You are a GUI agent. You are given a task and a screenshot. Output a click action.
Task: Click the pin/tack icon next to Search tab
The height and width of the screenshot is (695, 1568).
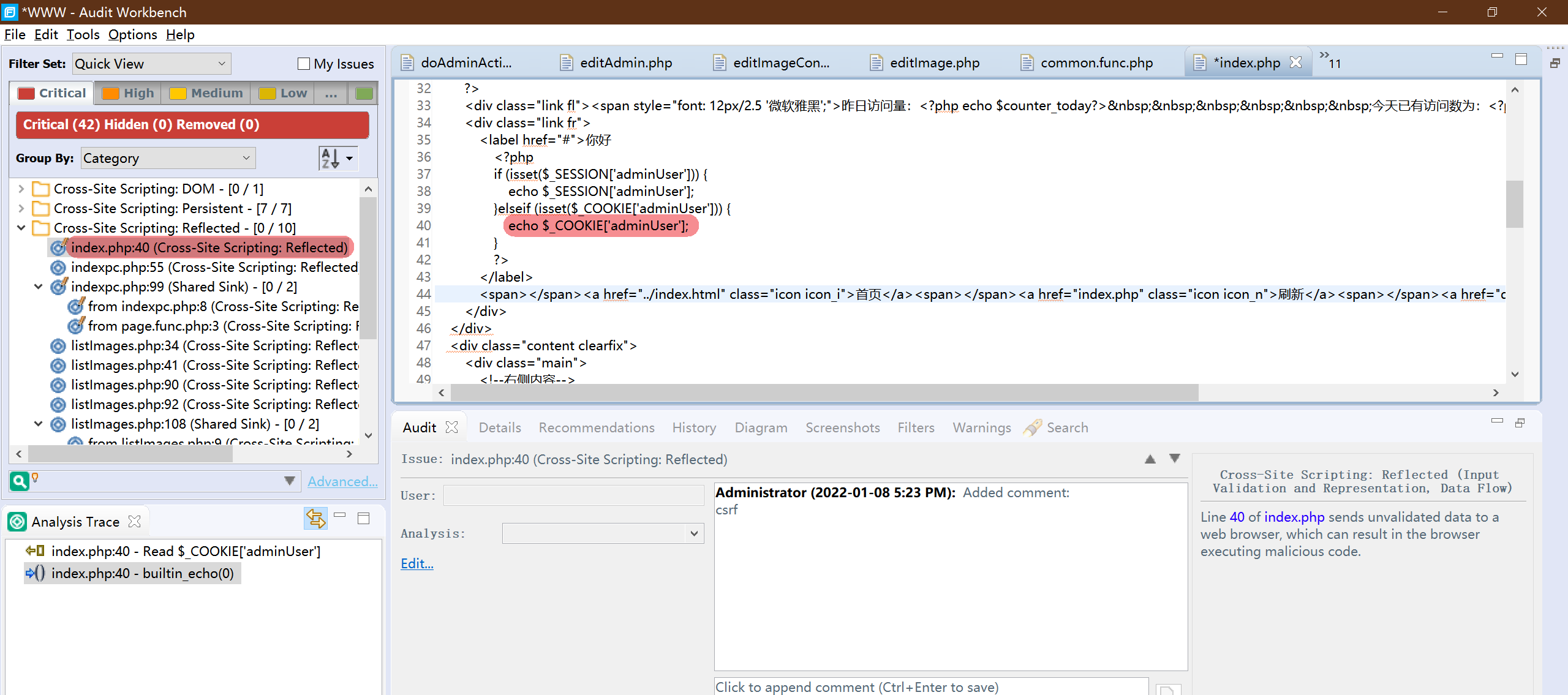coord(1033,427)
